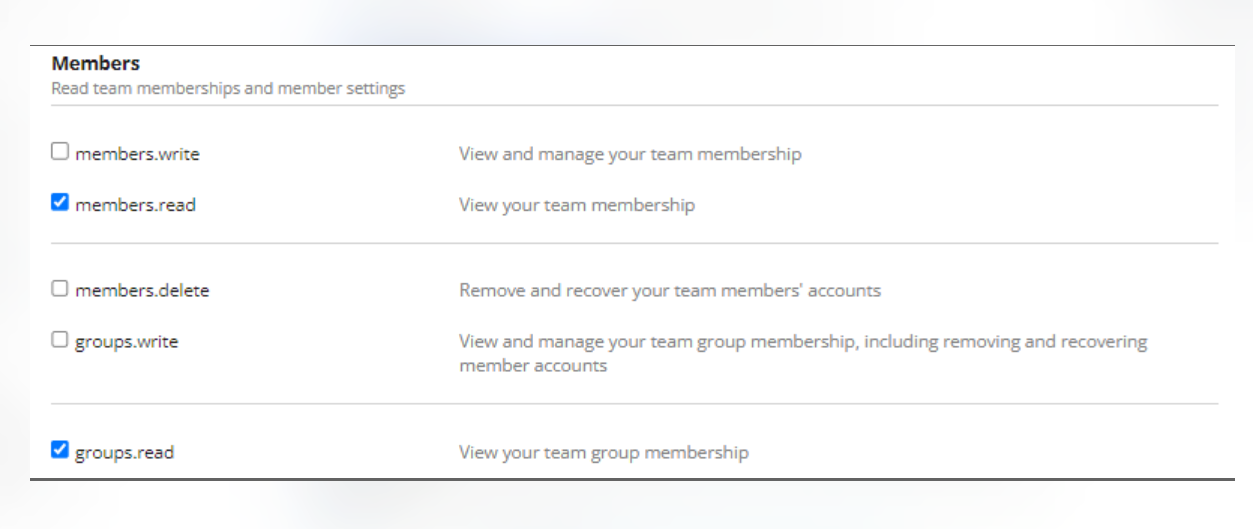Click the groups.read scope label
This screenshot has width=1253, height=529.
(x=124, y=452)
